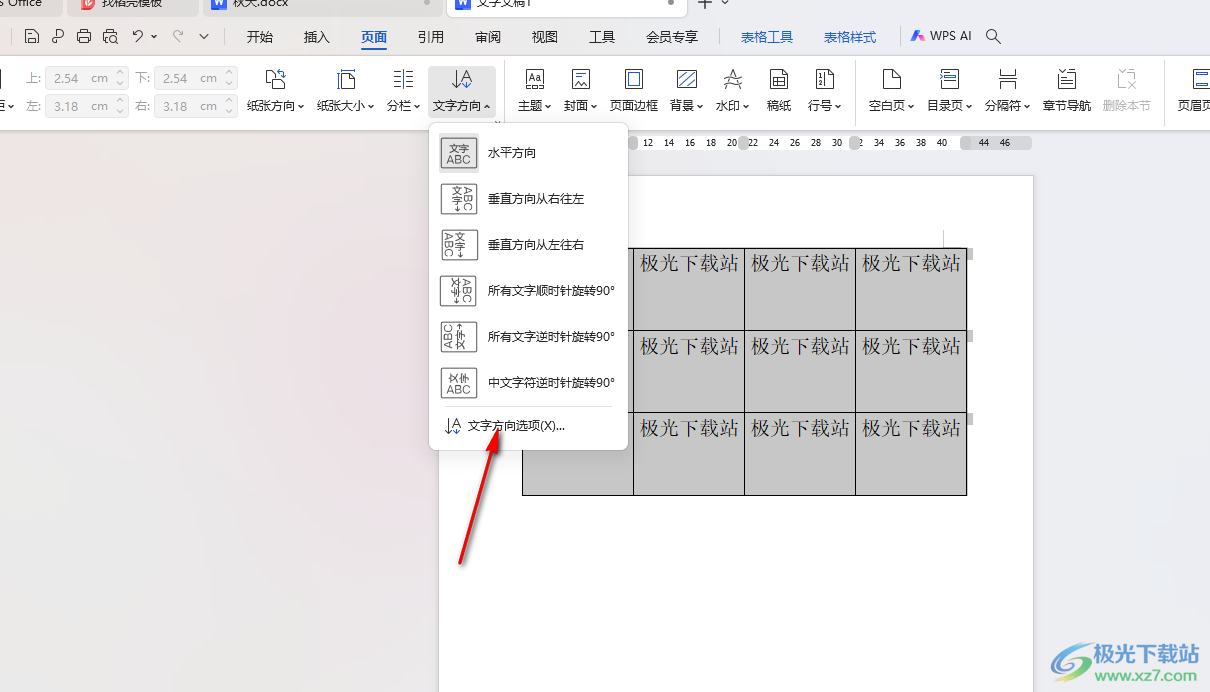Click the Redo arrow icon
Image resolution: width=1210 pixels, height=692 pixels.
(178, 36)
